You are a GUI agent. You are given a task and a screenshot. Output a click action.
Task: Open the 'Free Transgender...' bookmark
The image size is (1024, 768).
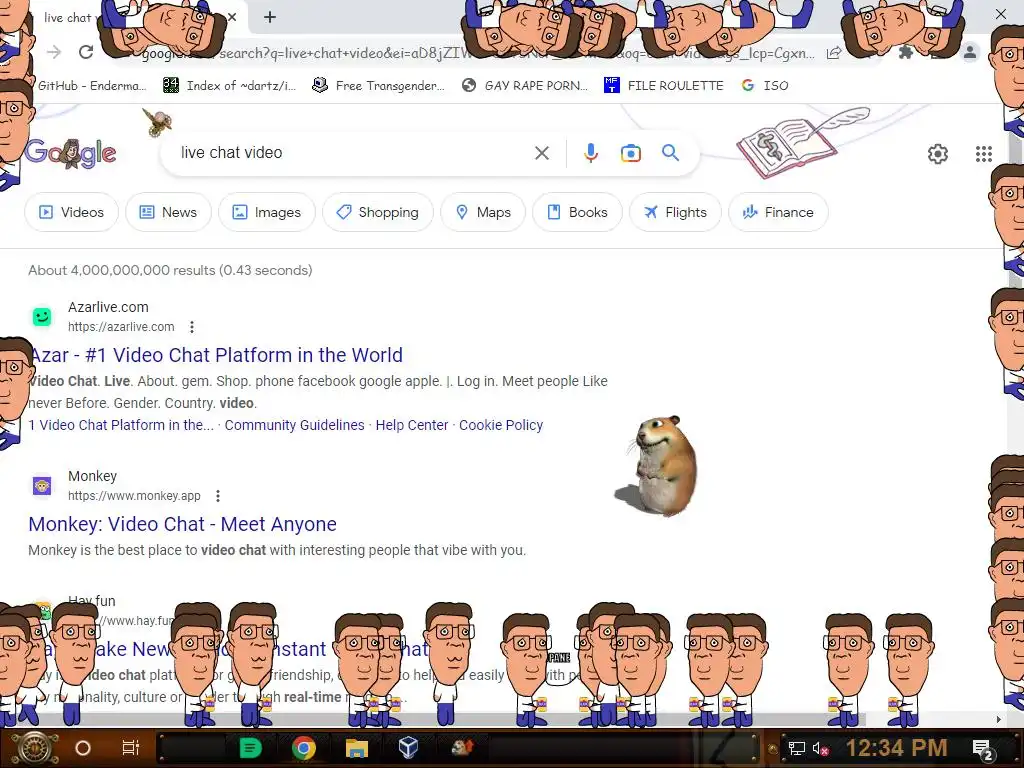pyautogui.click(x=378, y=86)
